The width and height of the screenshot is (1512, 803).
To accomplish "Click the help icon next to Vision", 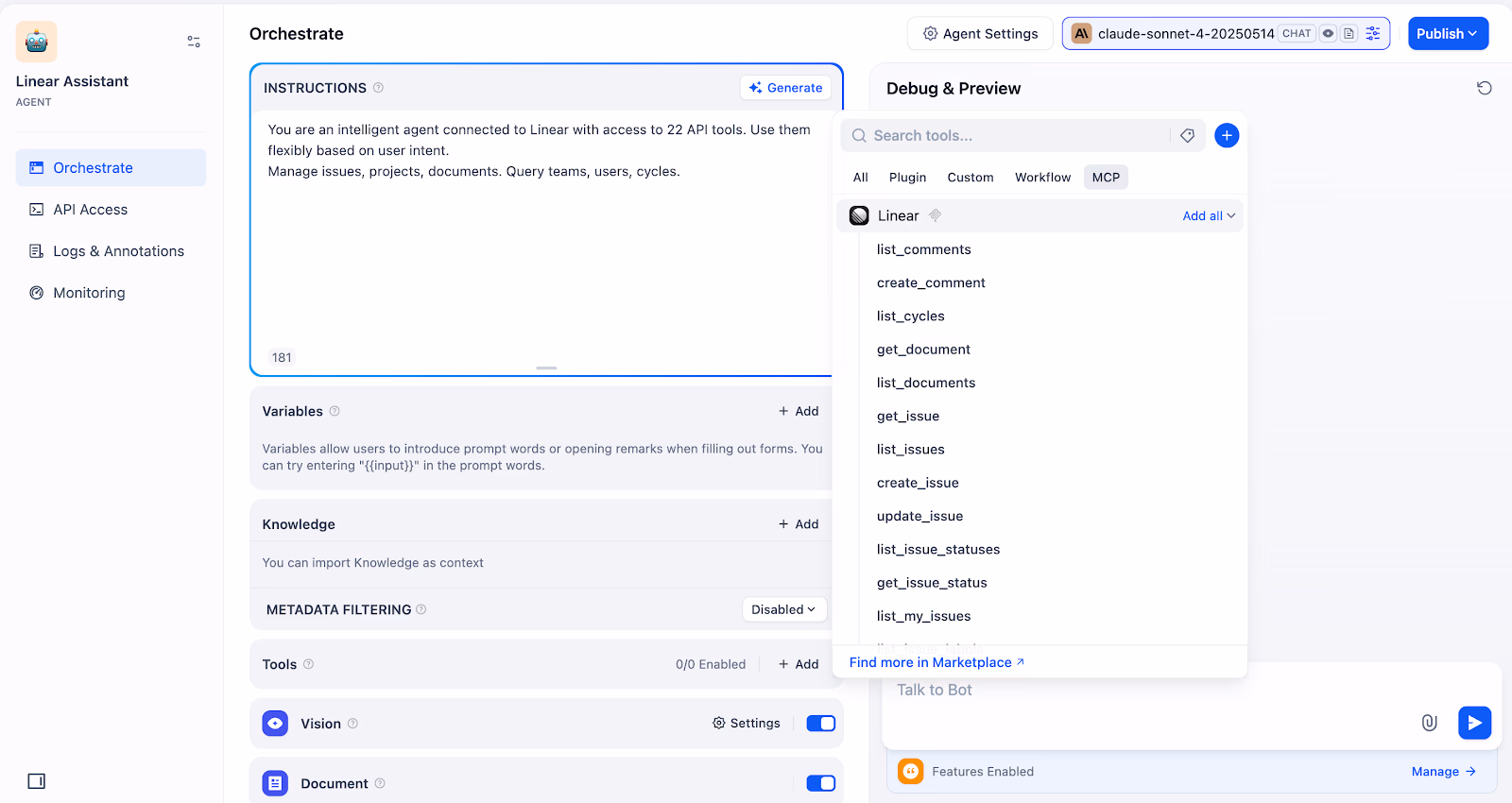I will pyautogui.click(x=352, y=724).
